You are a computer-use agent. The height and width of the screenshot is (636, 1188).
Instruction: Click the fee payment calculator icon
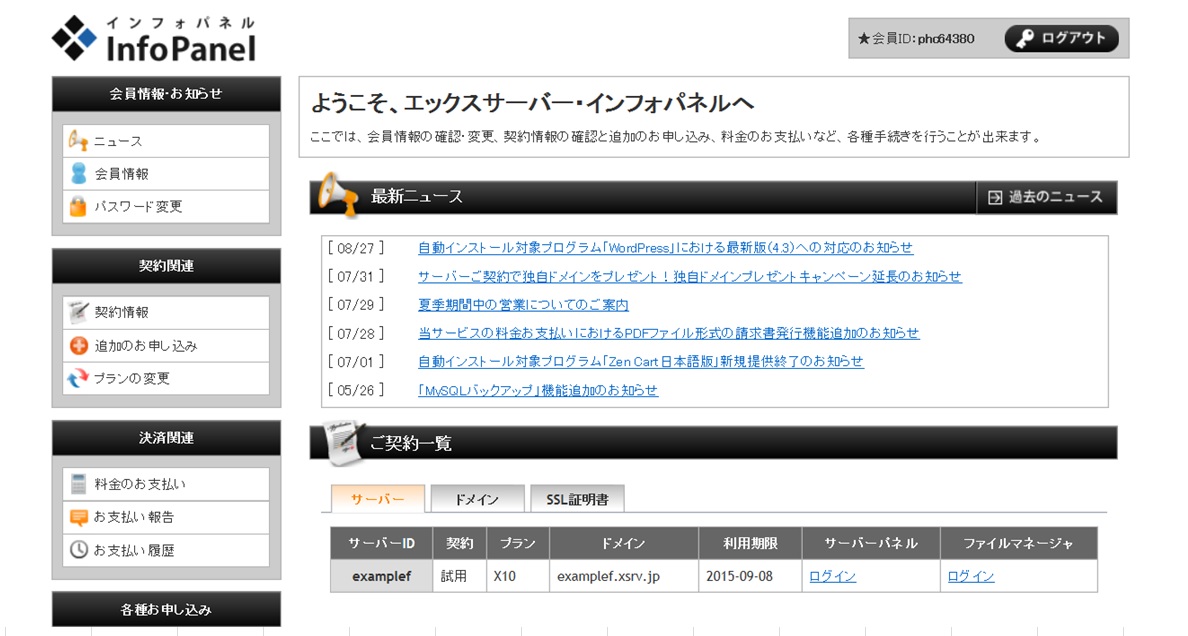tap(78, 484)
